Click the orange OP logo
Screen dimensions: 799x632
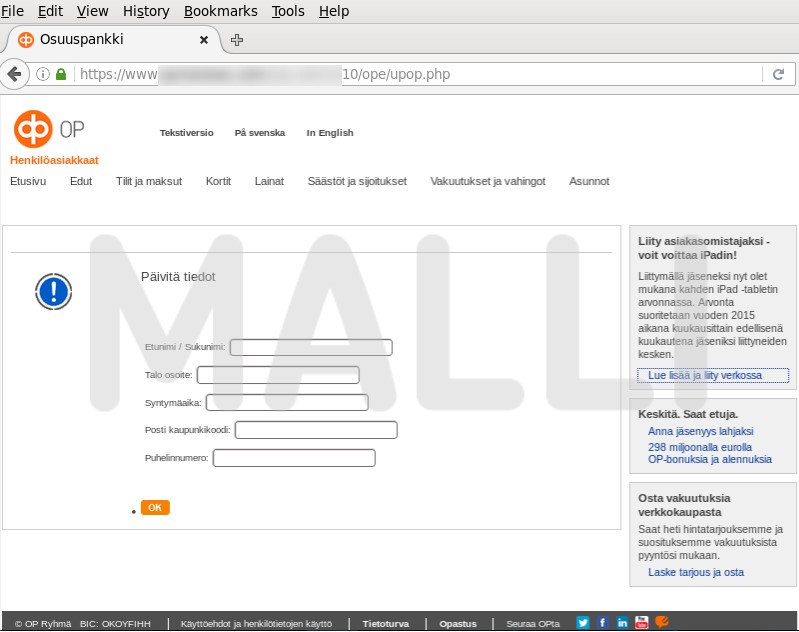[33, 129]
